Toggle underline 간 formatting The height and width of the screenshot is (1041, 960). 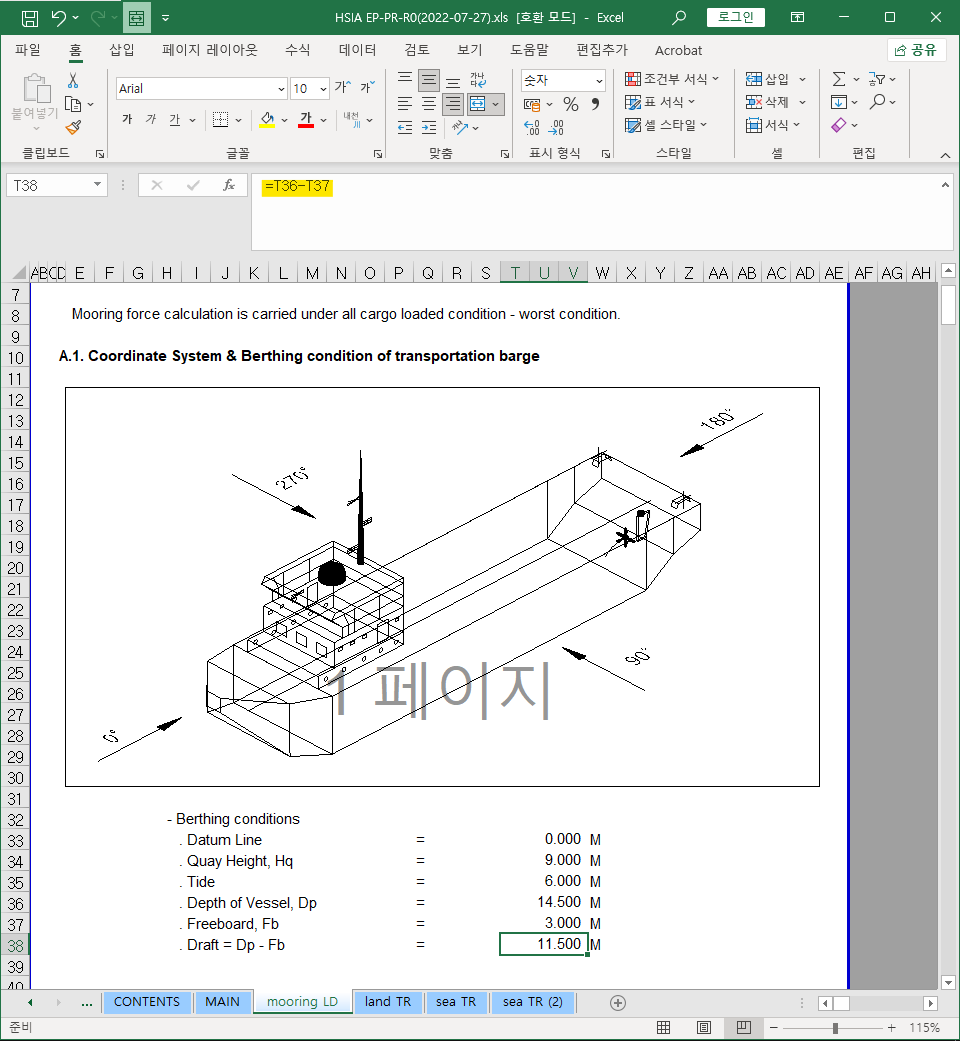pos(175,120)
